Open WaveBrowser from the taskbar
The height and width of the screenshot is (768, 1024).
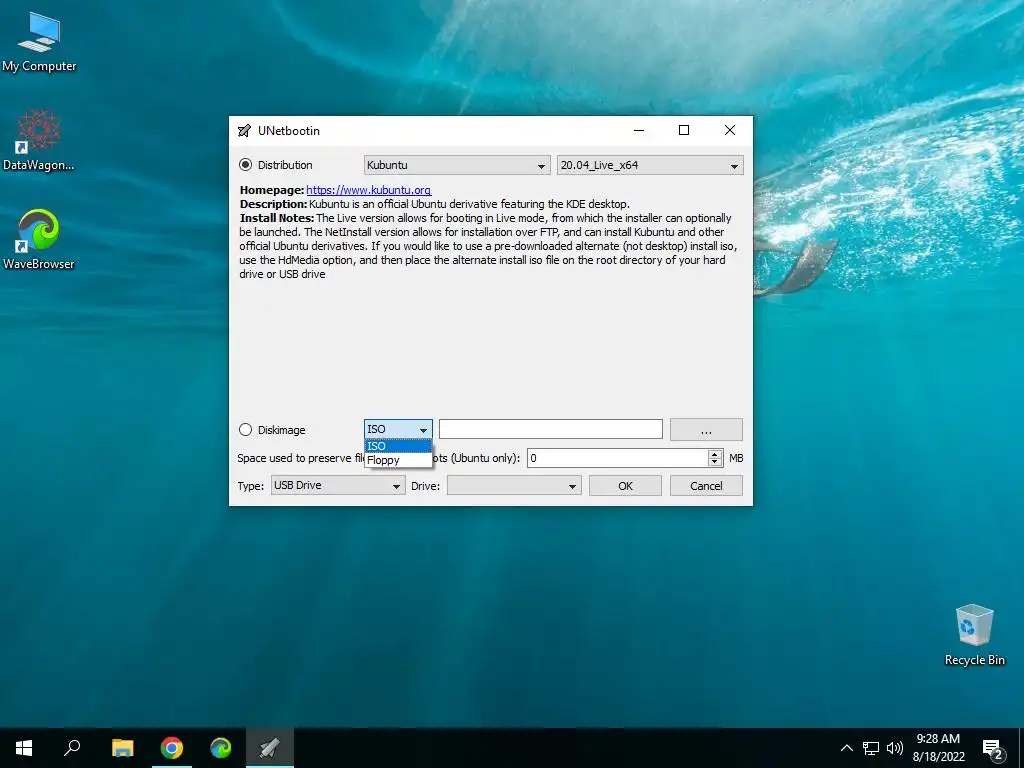[221, 748]
